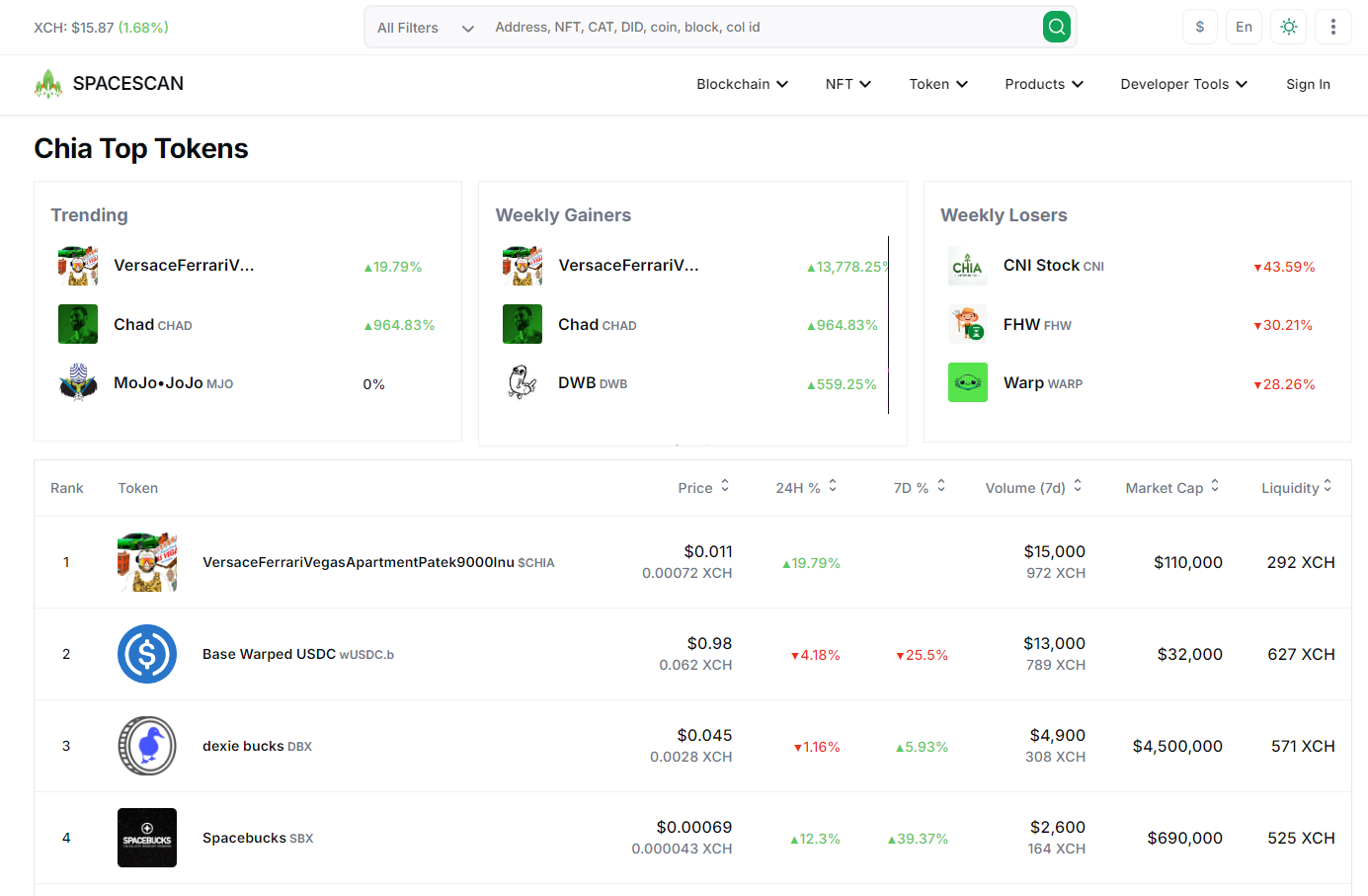
Task: Open the Token menu
Action: coord(938,84)
